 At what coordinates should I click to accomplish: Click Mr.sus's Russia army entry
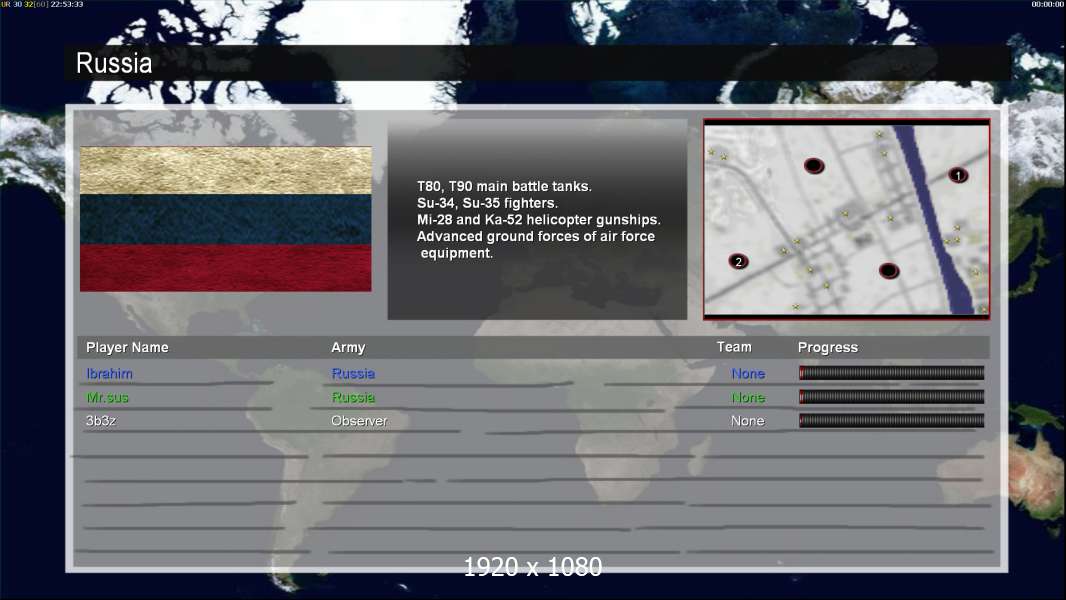(x=353, y=398)
